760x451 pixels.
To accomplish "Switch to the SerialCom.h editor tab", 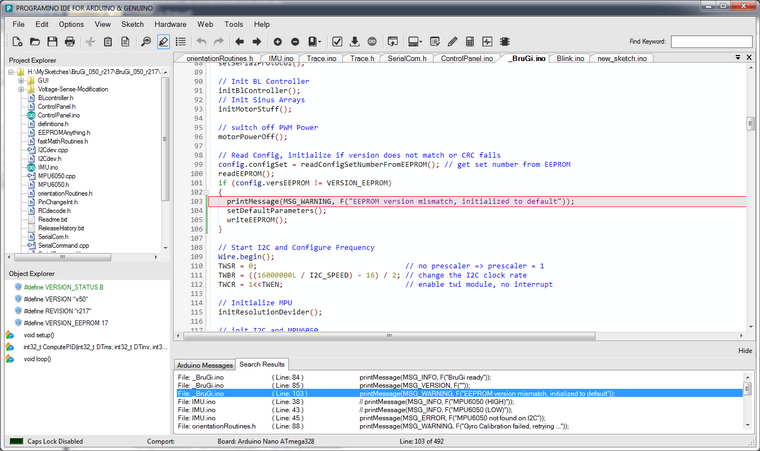I will (407, 58).
